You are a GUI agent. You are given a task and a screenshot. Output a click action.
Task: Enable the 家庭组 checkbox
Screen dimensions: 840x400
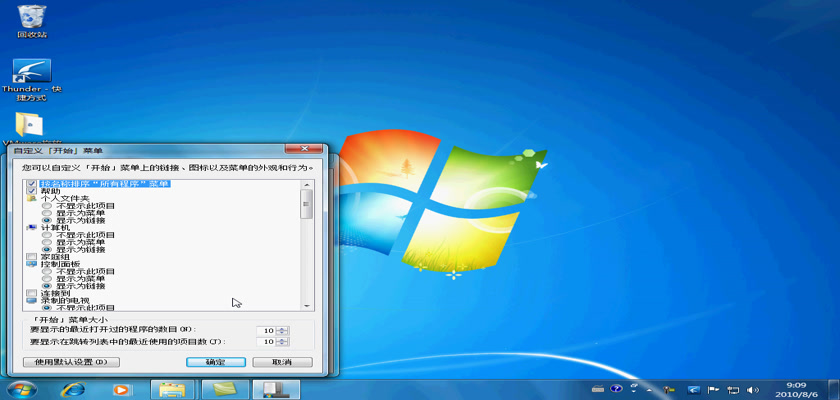pyautogui.click(x=31, y=257)
